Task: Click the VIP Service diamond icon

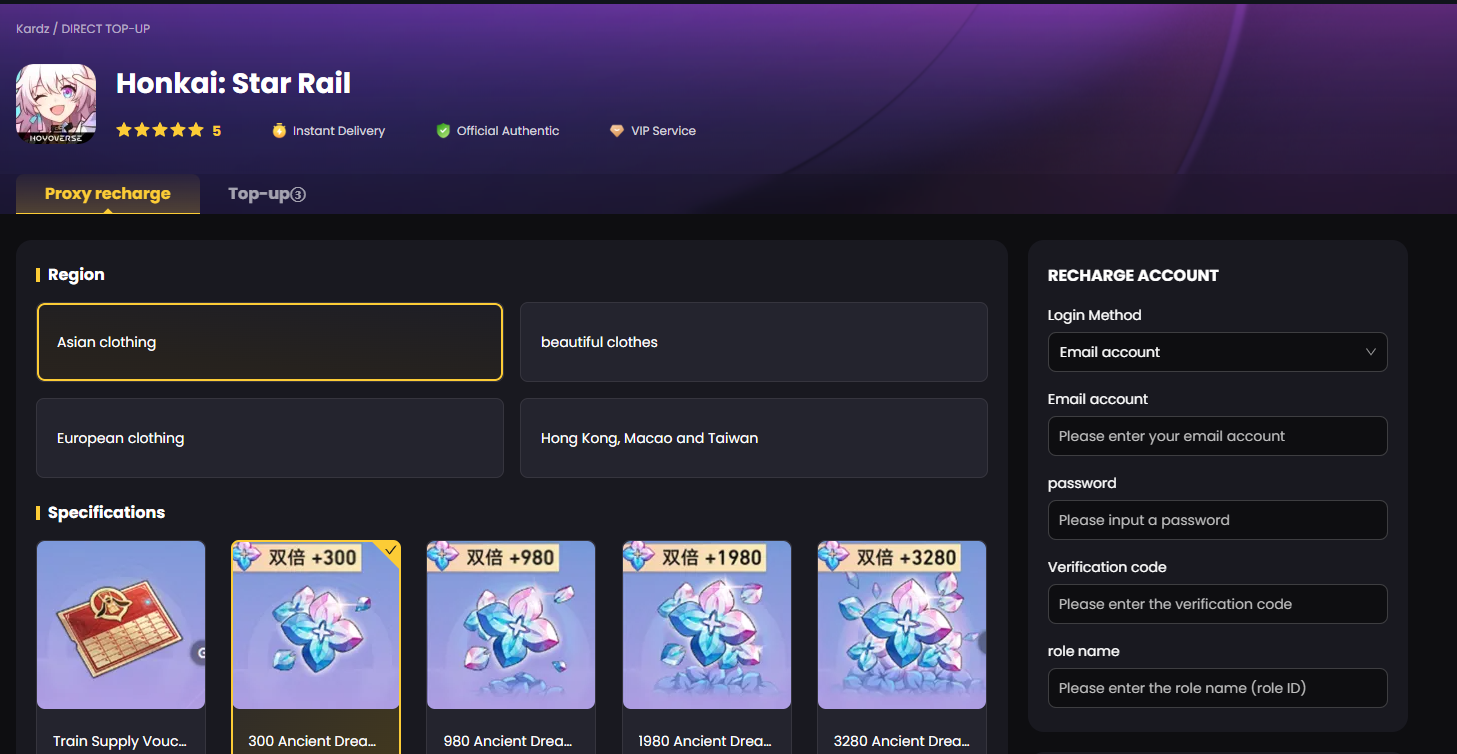Action: pos(617,131)
